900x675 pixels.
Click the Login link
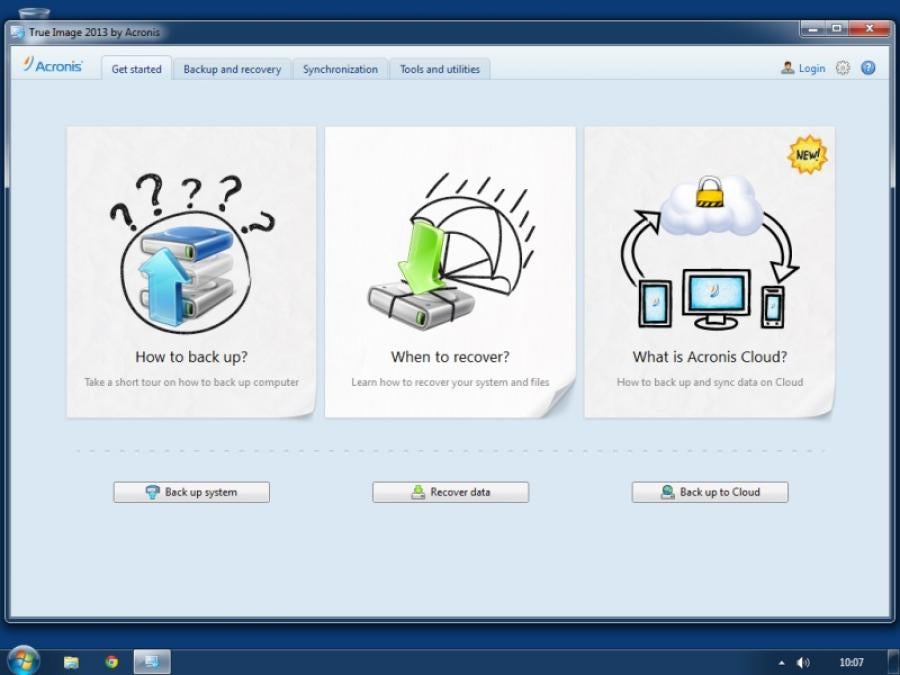812,68
